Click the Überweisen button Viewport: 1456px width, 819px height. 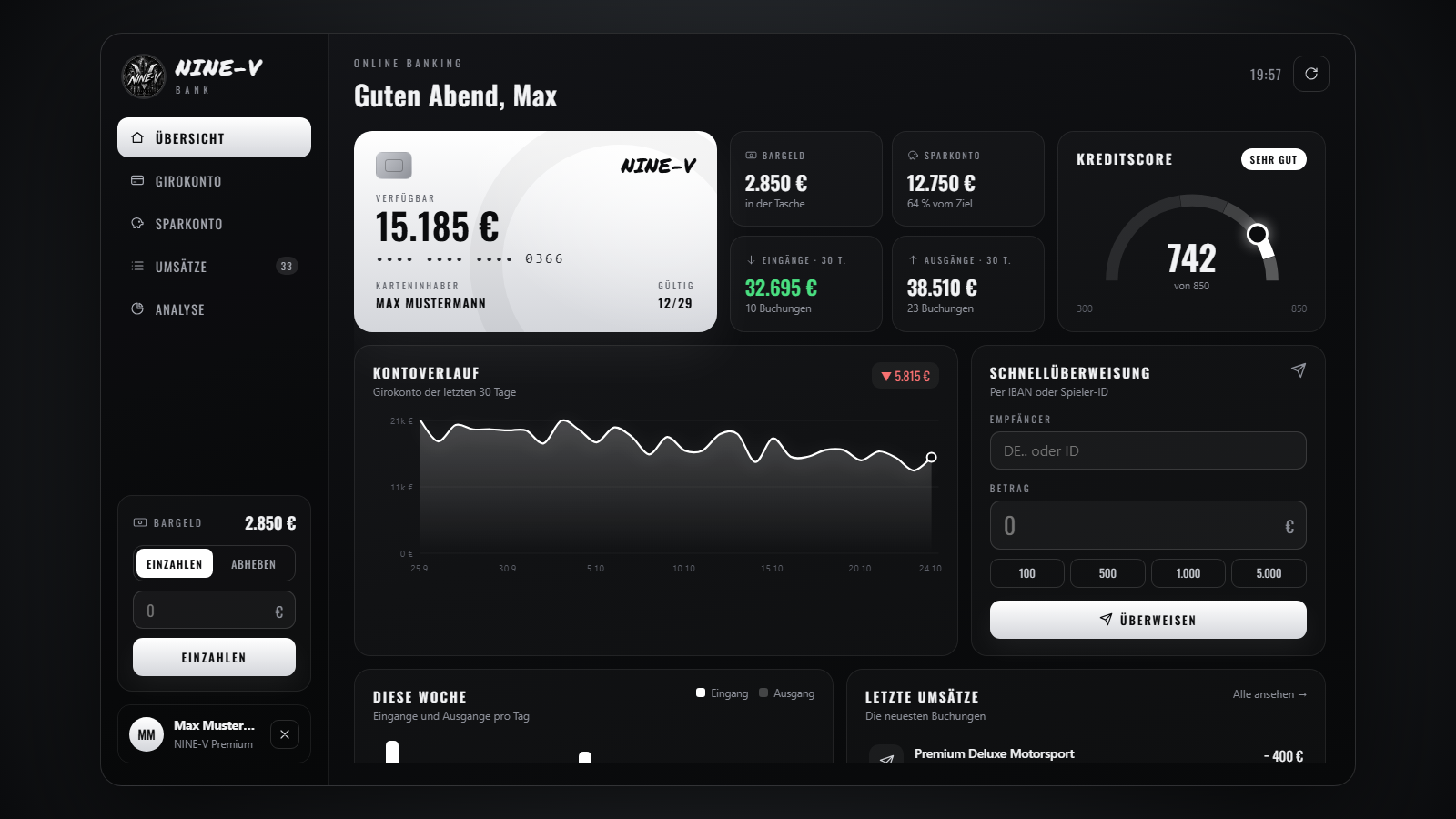[1148, 620]
